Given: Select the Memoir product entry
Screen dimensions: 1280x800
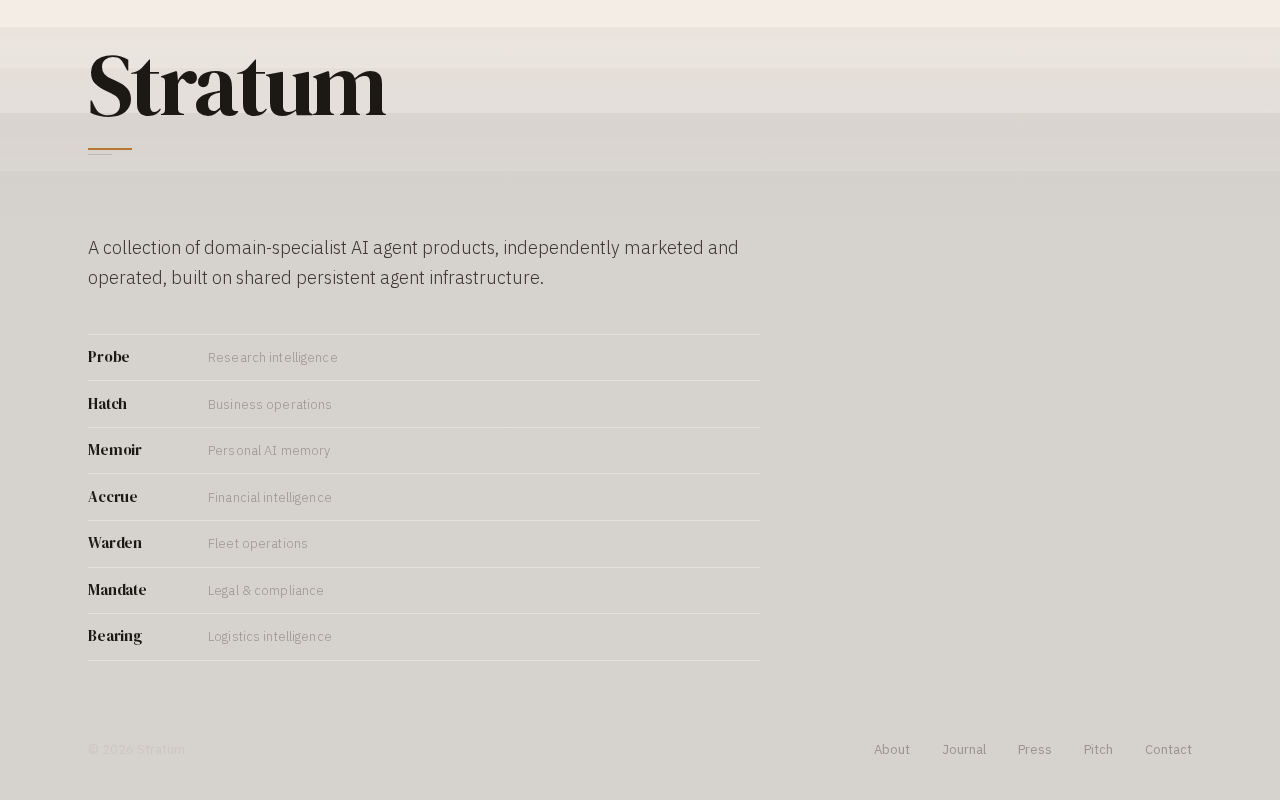Looking at the screenshot, I should [x=114, y=450].
